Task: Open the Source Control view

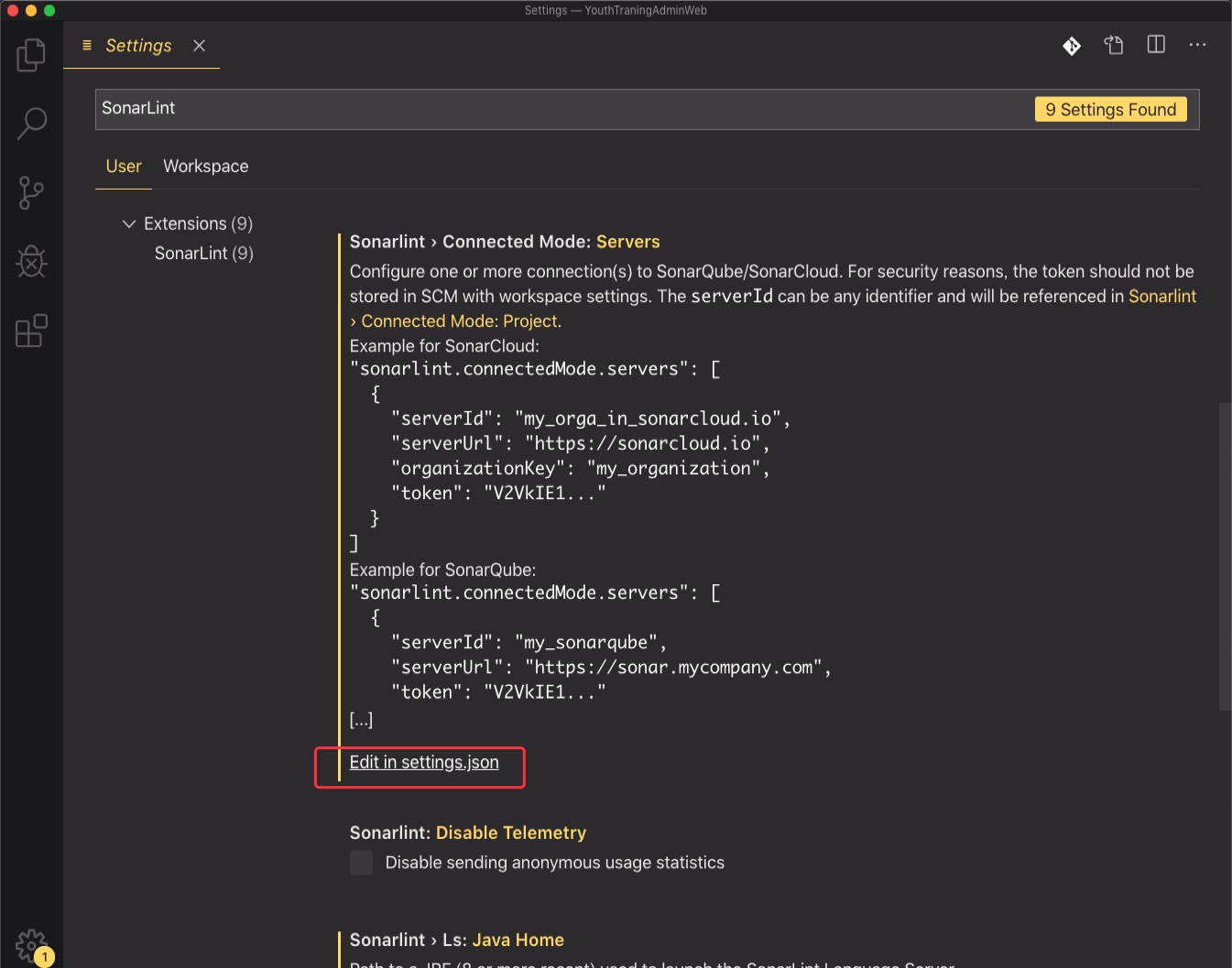Action: 31,193
